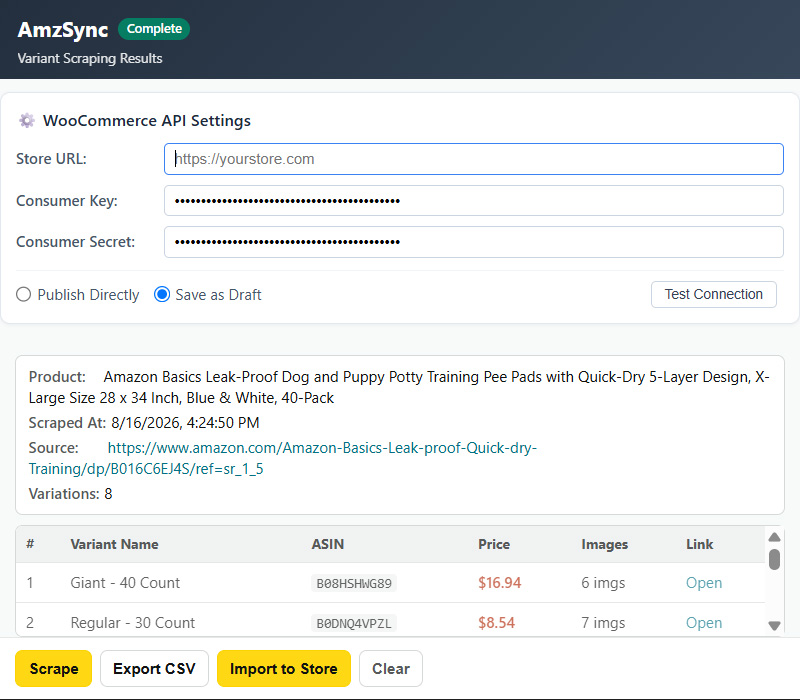Click the variant table scroll down arrow
The image size is (800, 700).
[774, 626]
